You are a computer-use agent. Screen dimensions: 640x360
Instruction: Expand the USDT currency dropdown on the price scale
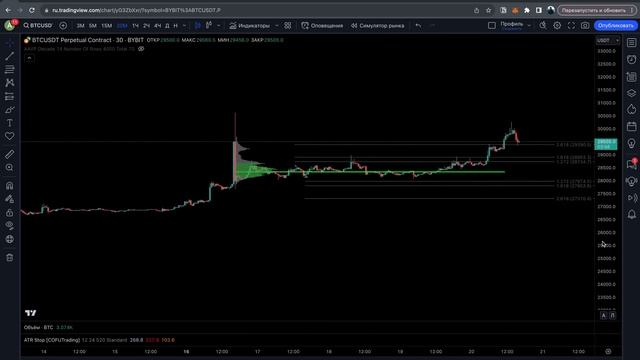point(608,40)
